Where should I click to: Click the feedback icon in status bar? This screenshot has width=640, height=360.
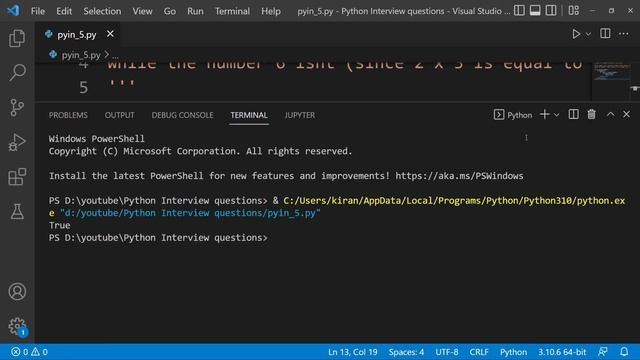(x=602, y=352)
